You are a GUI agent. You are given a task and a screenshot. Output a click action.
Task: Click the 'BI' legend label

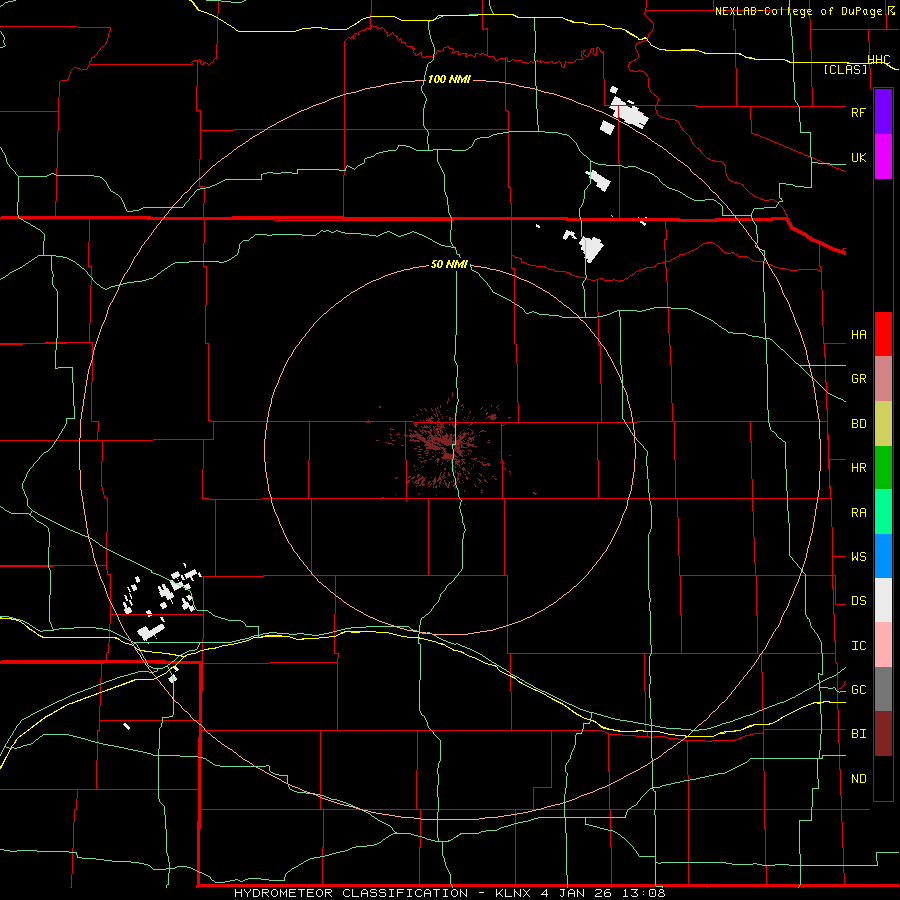tap(858, 734)
